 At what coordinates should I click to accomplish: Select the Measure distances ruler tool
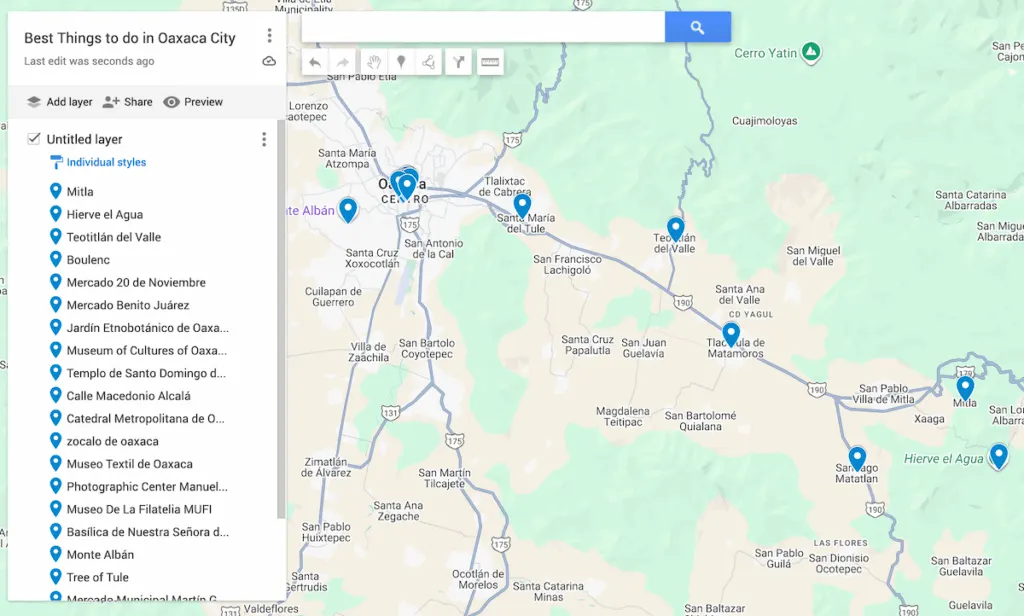pyautogui.click(x=490, y=62)
